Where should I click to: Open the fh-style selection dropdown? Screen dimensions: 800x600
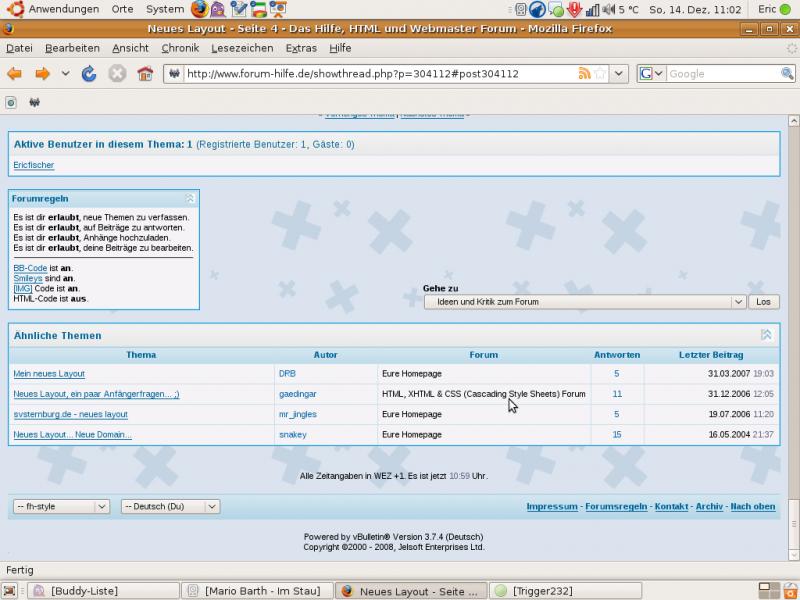pyautogui.click(x=61, y=507)
